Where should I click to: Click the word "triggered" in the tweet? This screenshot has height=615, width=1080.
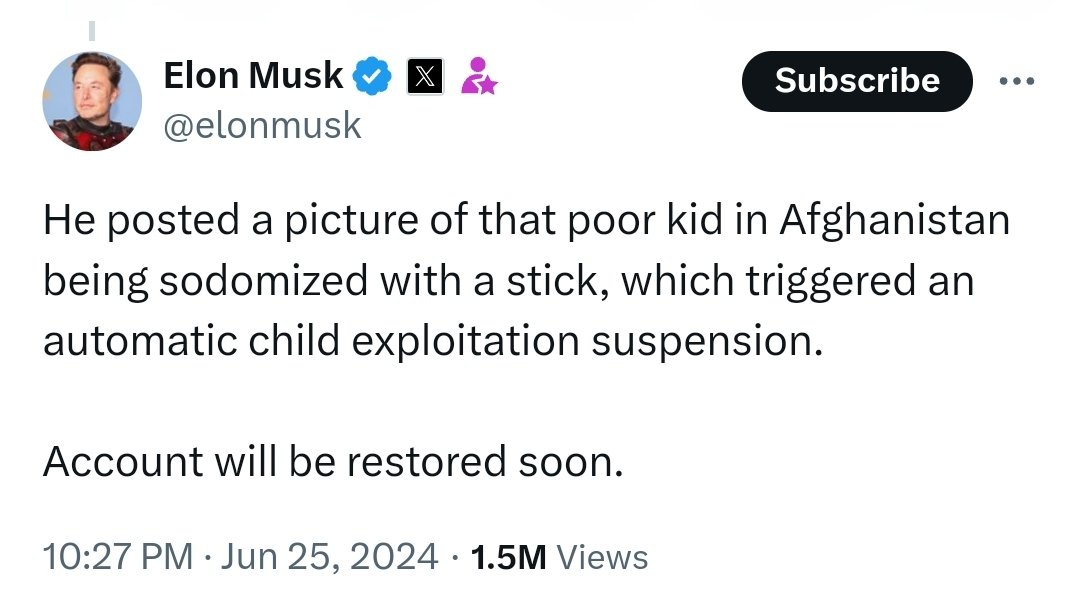click(x=833, y=281)
